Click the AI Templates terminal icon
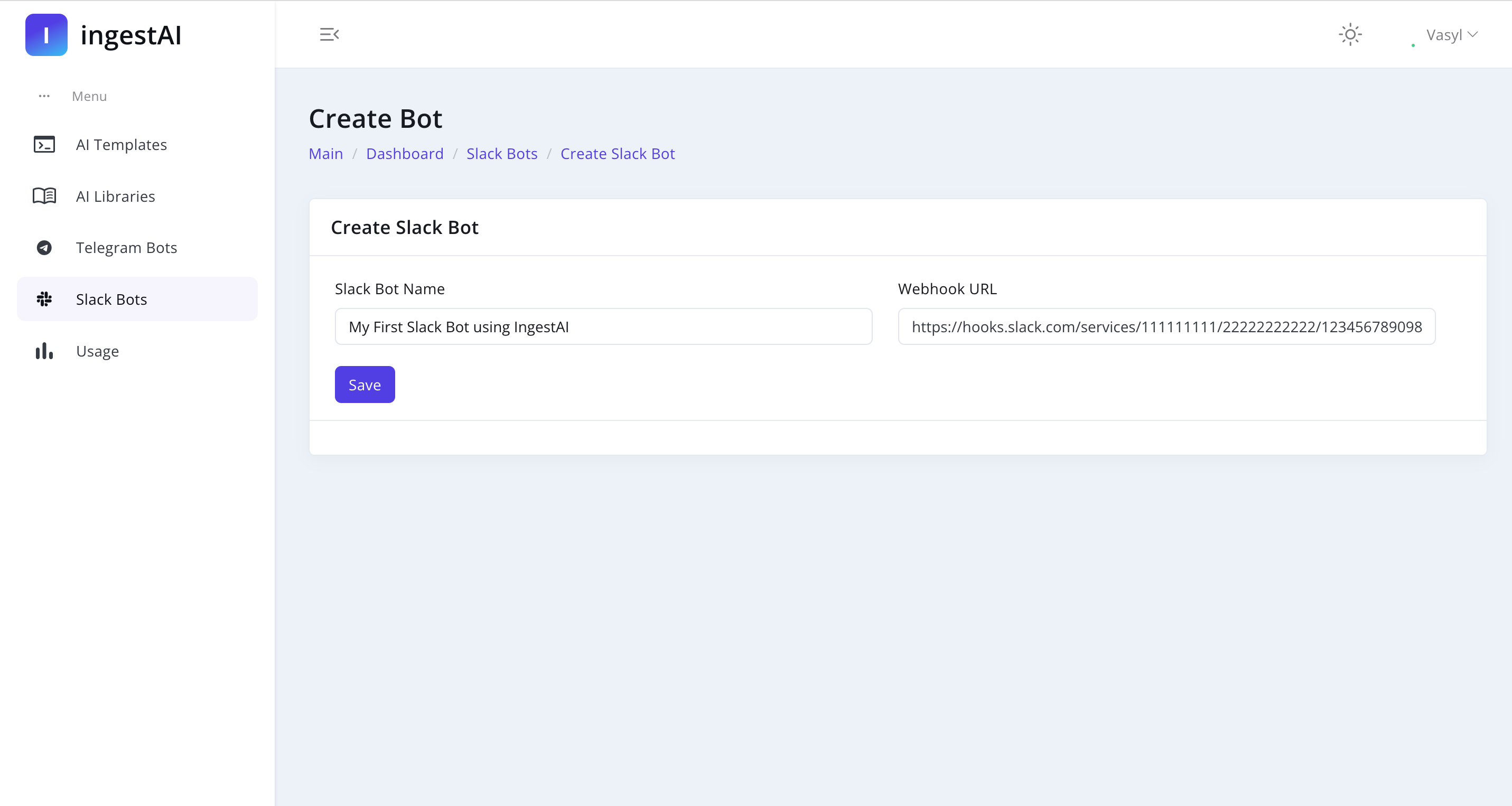The height and width of the screenshot is (806, 1512). [44, 144]
